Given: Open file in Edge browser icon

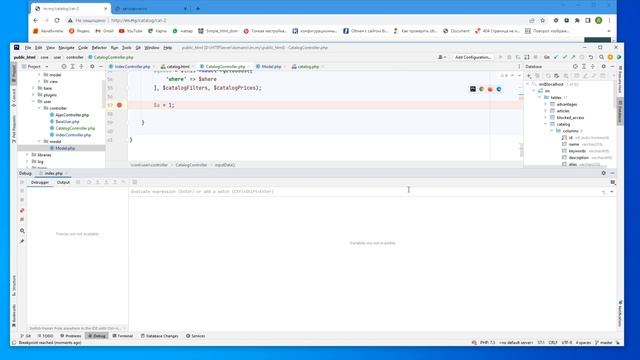Looking at the screenshot, I should coord(499,89).
